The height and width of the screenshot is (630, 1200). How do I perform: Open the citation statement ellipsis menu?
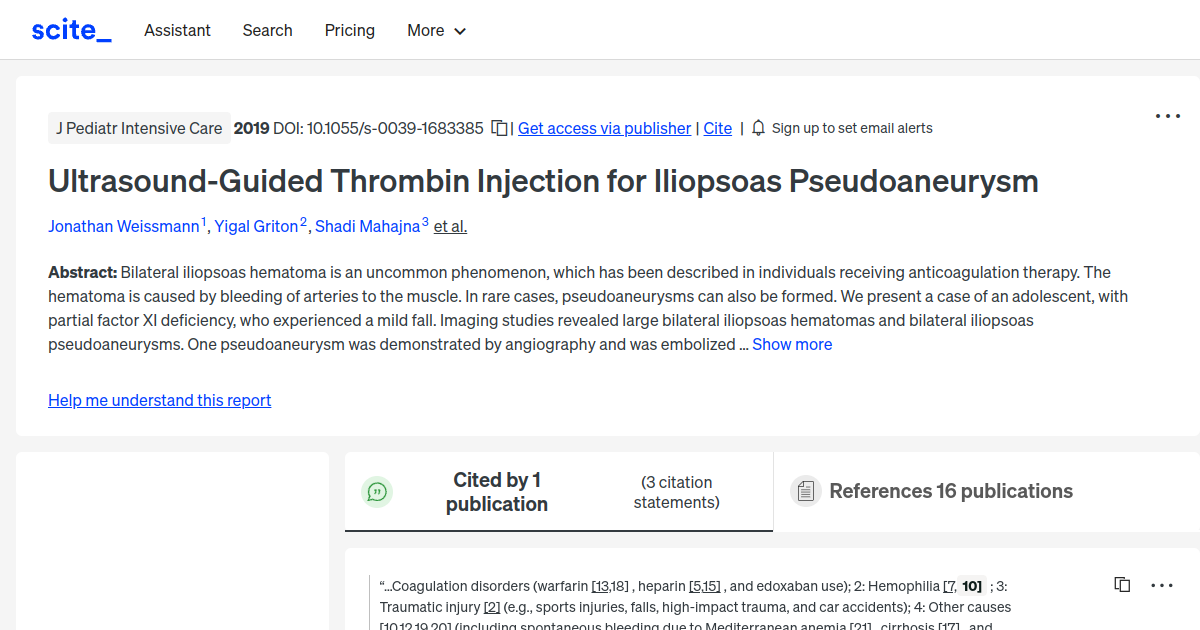pyautogui.click(x=1162, y=584)
